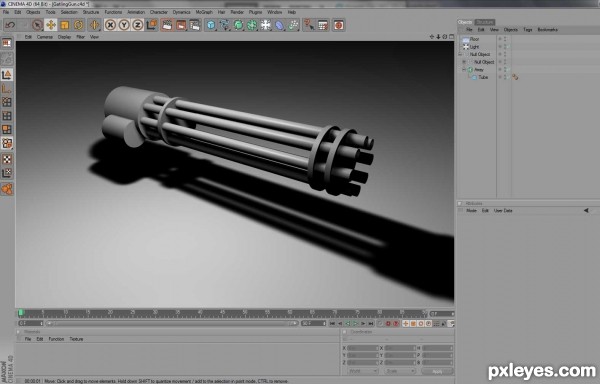This screenshot has height=384, width=600.
Task: Open Bookmarks menu in Object Manager
Action: pyautogui.click(x=548, y=29)
